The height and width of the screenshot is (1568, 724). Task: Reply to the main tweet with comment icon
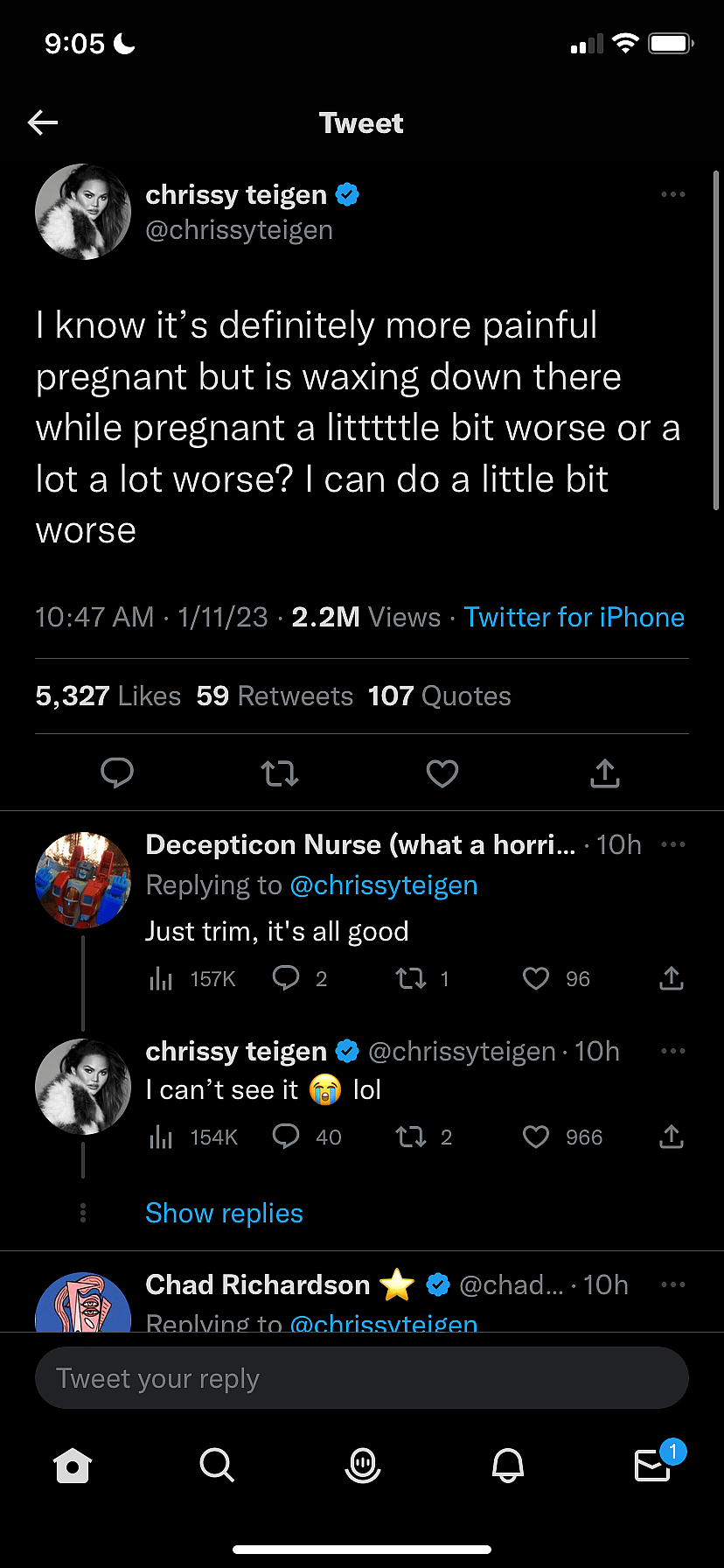(x=117, y=773)
